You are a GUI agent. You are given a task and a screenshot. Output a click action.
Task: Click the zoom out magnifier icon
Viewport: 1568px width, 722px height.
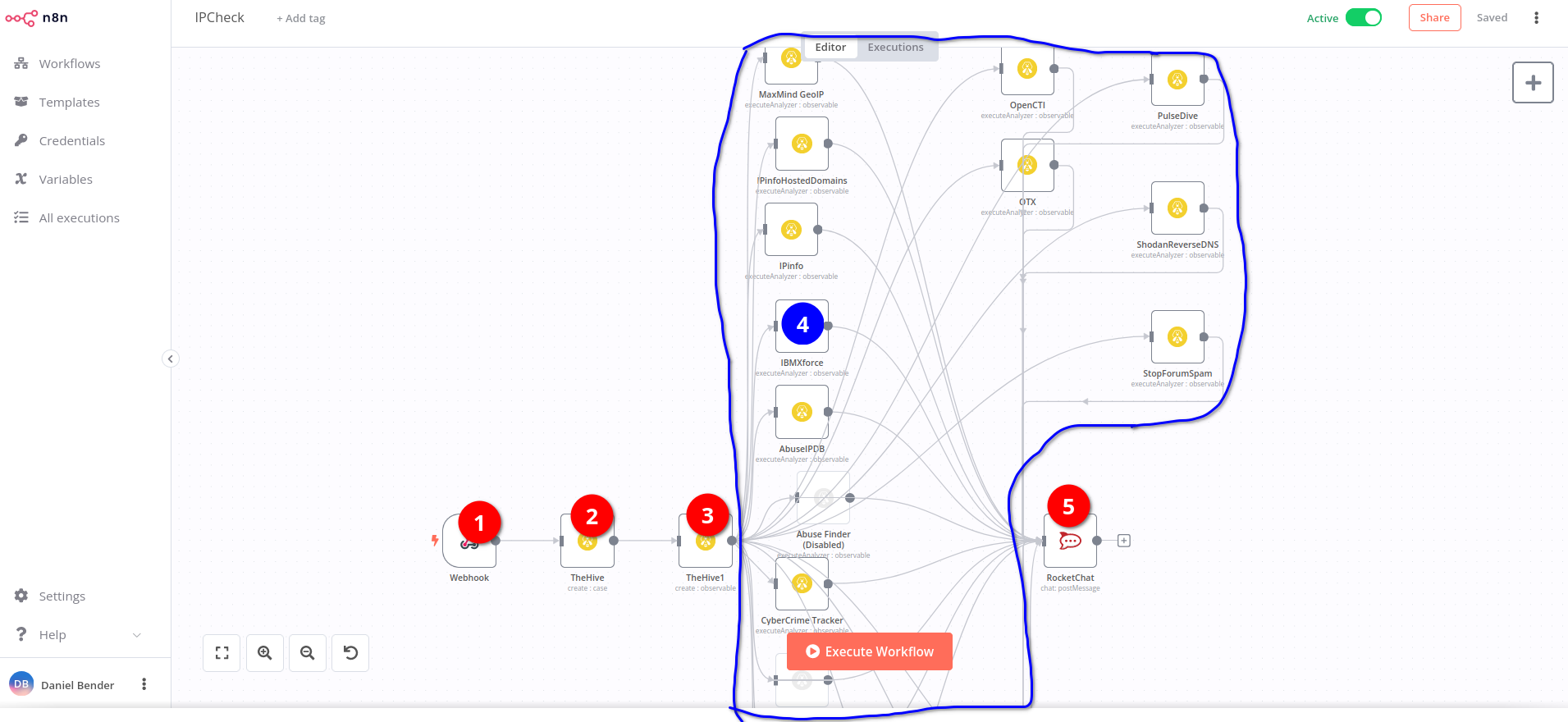click(307, 653)
